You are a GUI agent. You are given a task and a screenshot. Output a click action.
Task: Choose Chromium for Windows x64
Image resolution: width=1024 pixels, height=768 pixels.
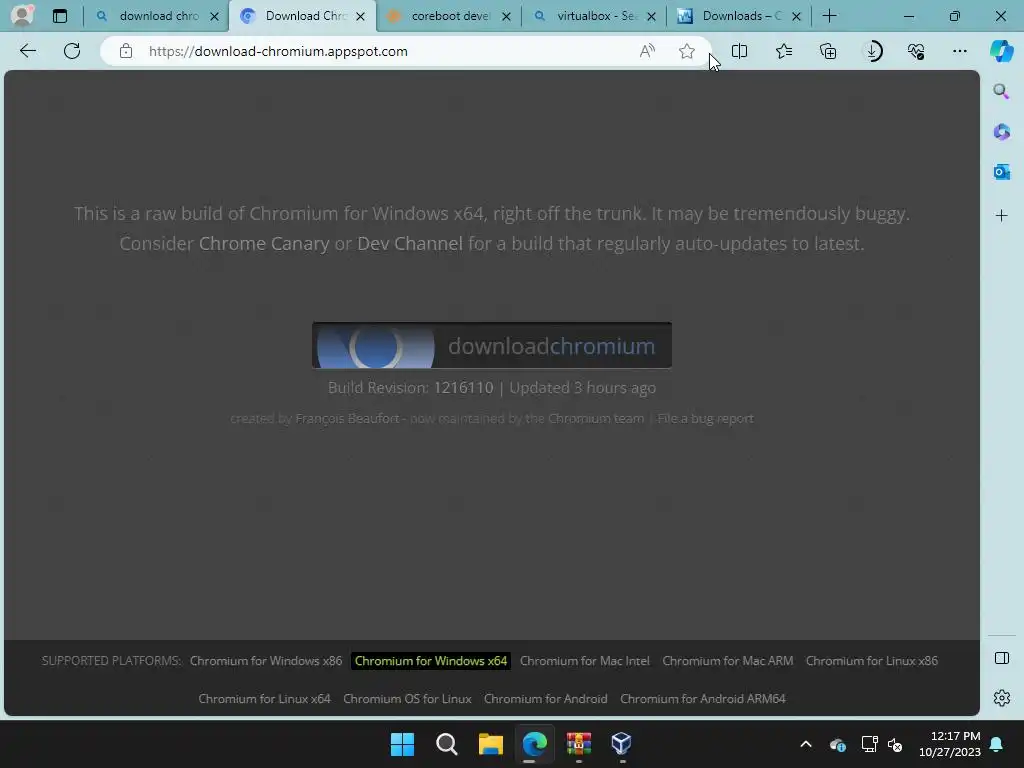431,661
